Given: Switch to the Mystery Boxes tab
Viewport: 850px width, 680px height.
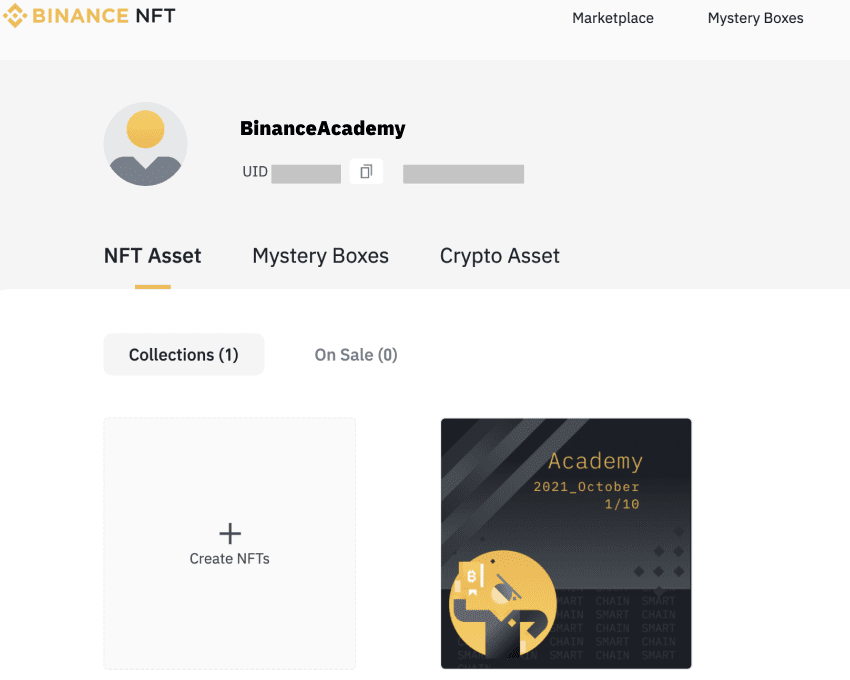Looking at the screenshot, I should [x=320, y=255].
